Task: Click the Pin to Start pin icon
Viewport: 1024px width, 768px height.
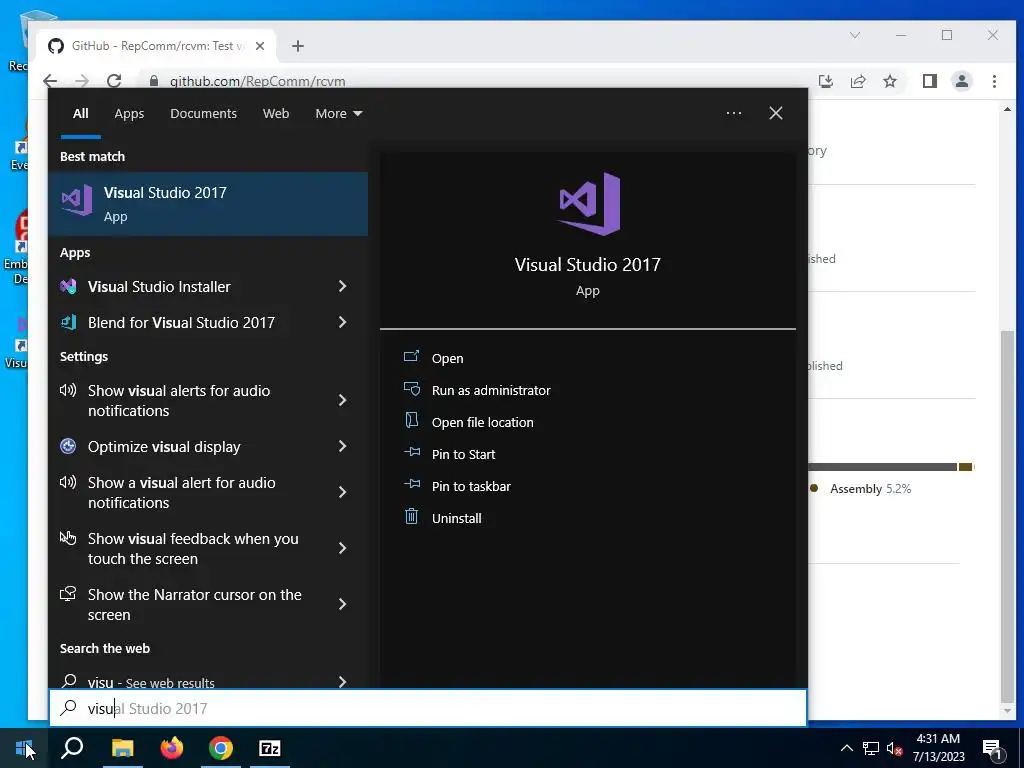Action: (x=411, y=452)
